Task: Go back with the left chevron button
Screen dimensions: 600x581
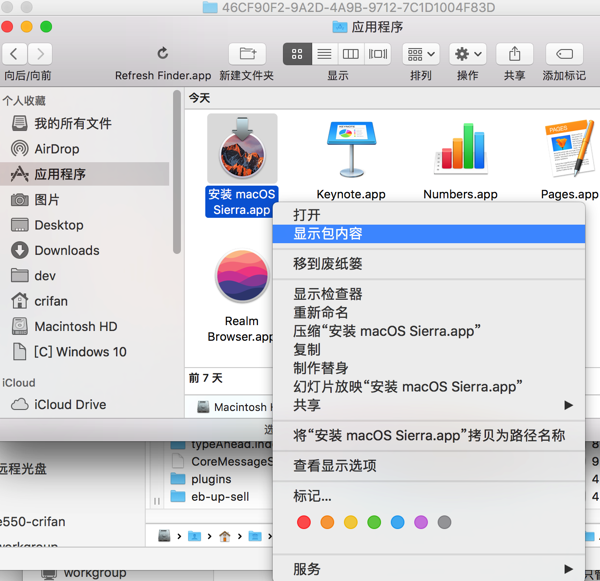Action: pos(15,54)
